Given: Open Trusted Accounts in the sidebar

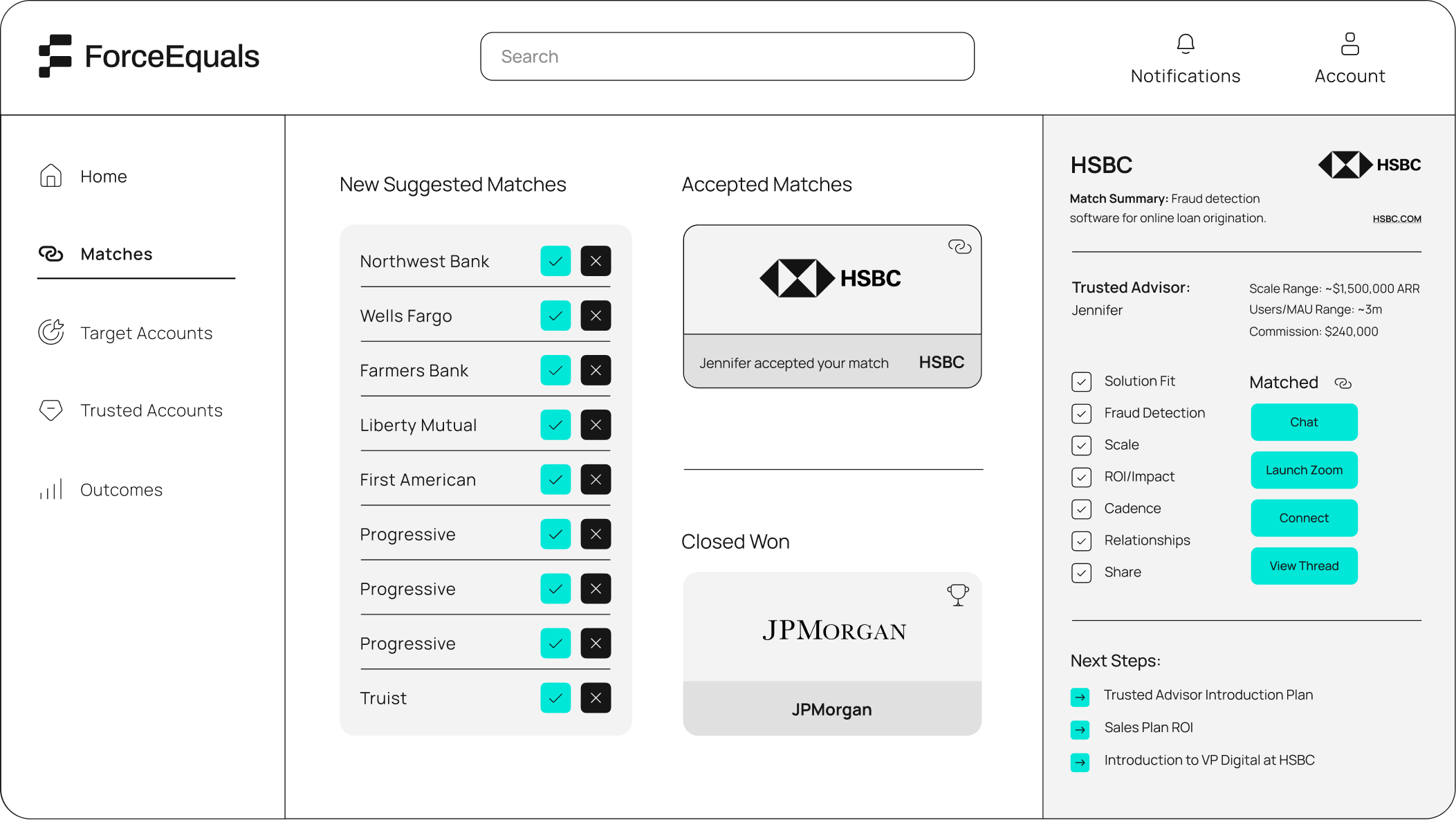Looking at the screenshot, I should (x=151, y=410).
